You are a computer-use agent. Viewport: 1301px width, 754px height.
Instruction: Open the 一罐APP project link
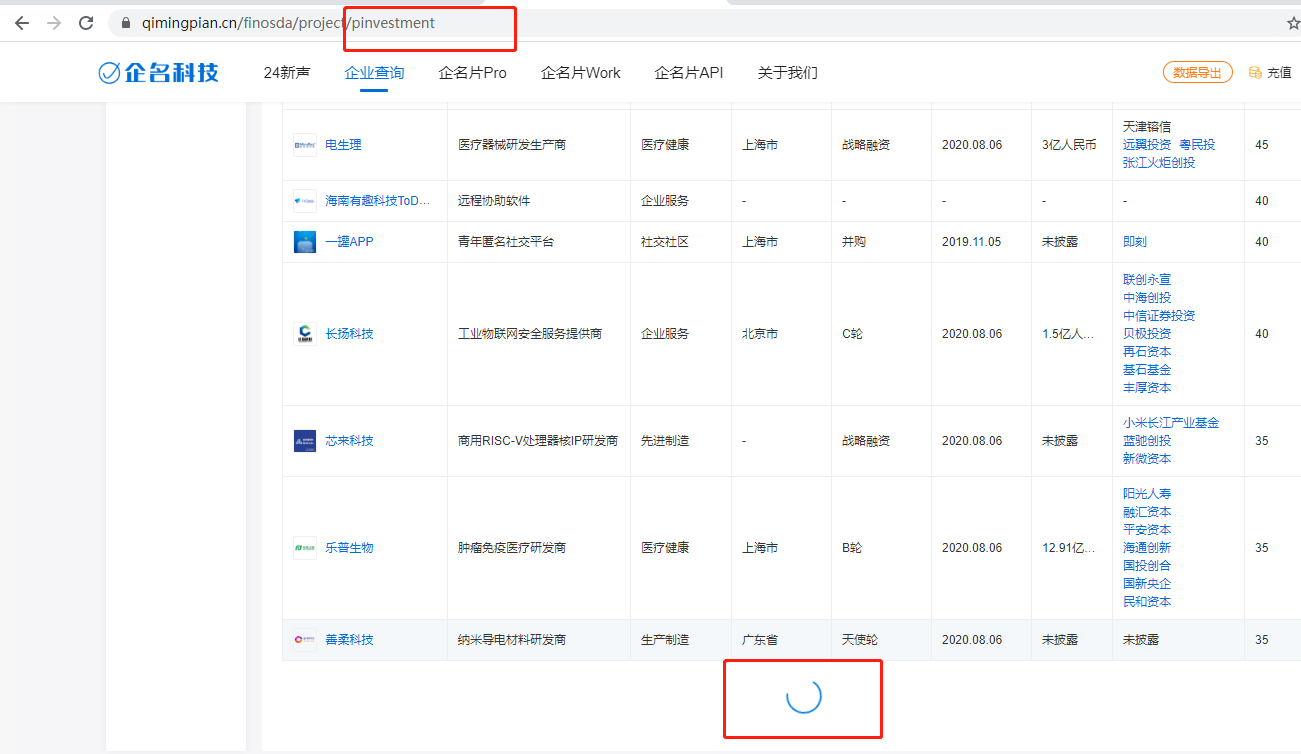click(x=349, y=242)
